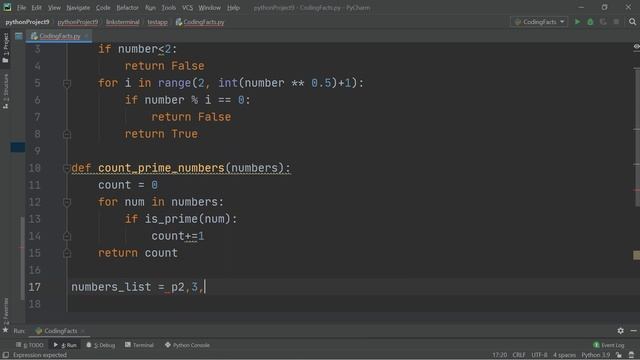Open the View menu
The width and height of the screenshot is (640, 360).
pos(54,8)
